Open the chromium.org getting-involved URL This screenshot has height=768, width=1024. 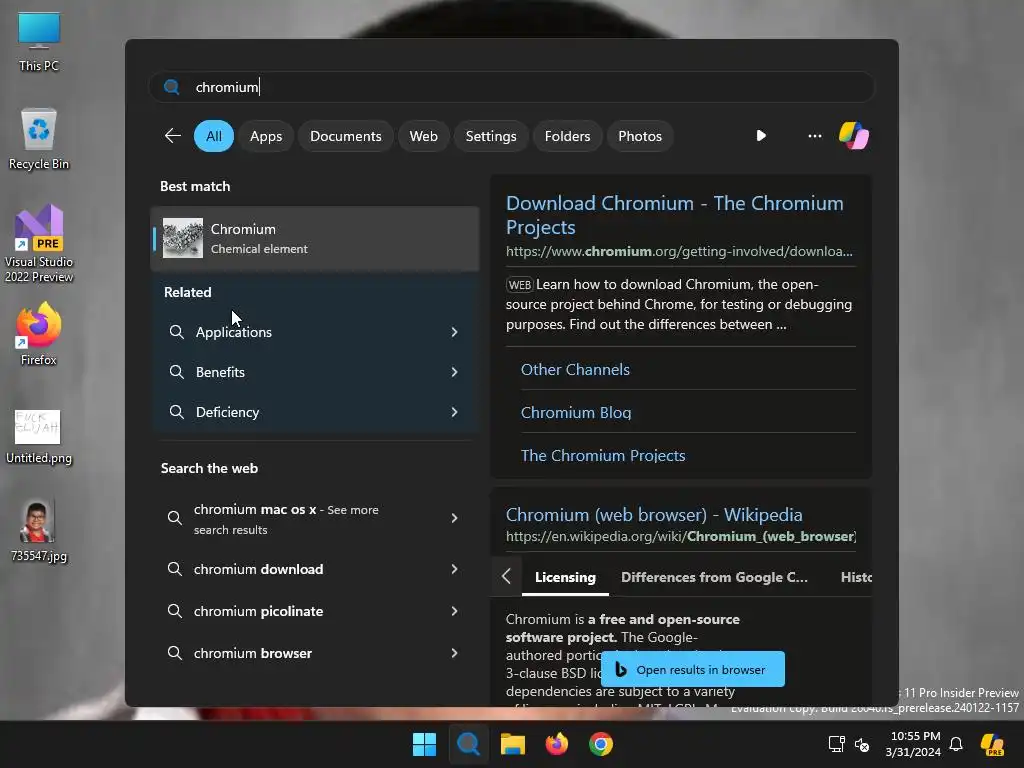(x=679, y=251)
